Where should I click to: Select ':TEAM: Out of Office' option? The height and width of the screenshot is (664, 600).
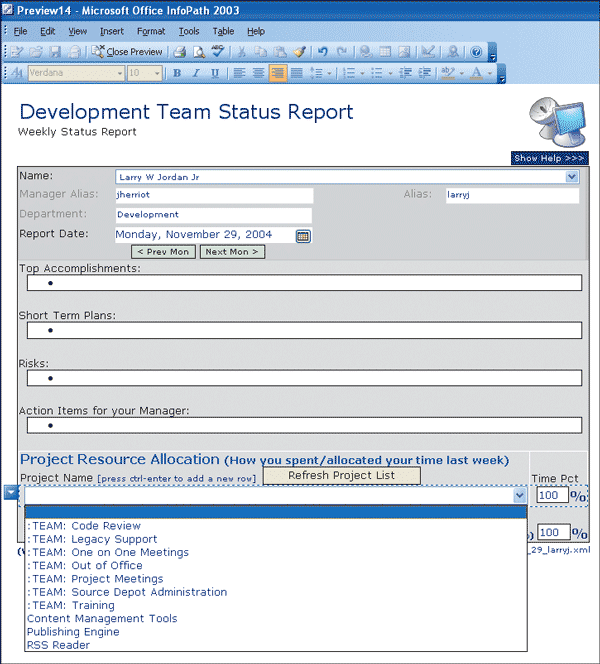[276, 565]
